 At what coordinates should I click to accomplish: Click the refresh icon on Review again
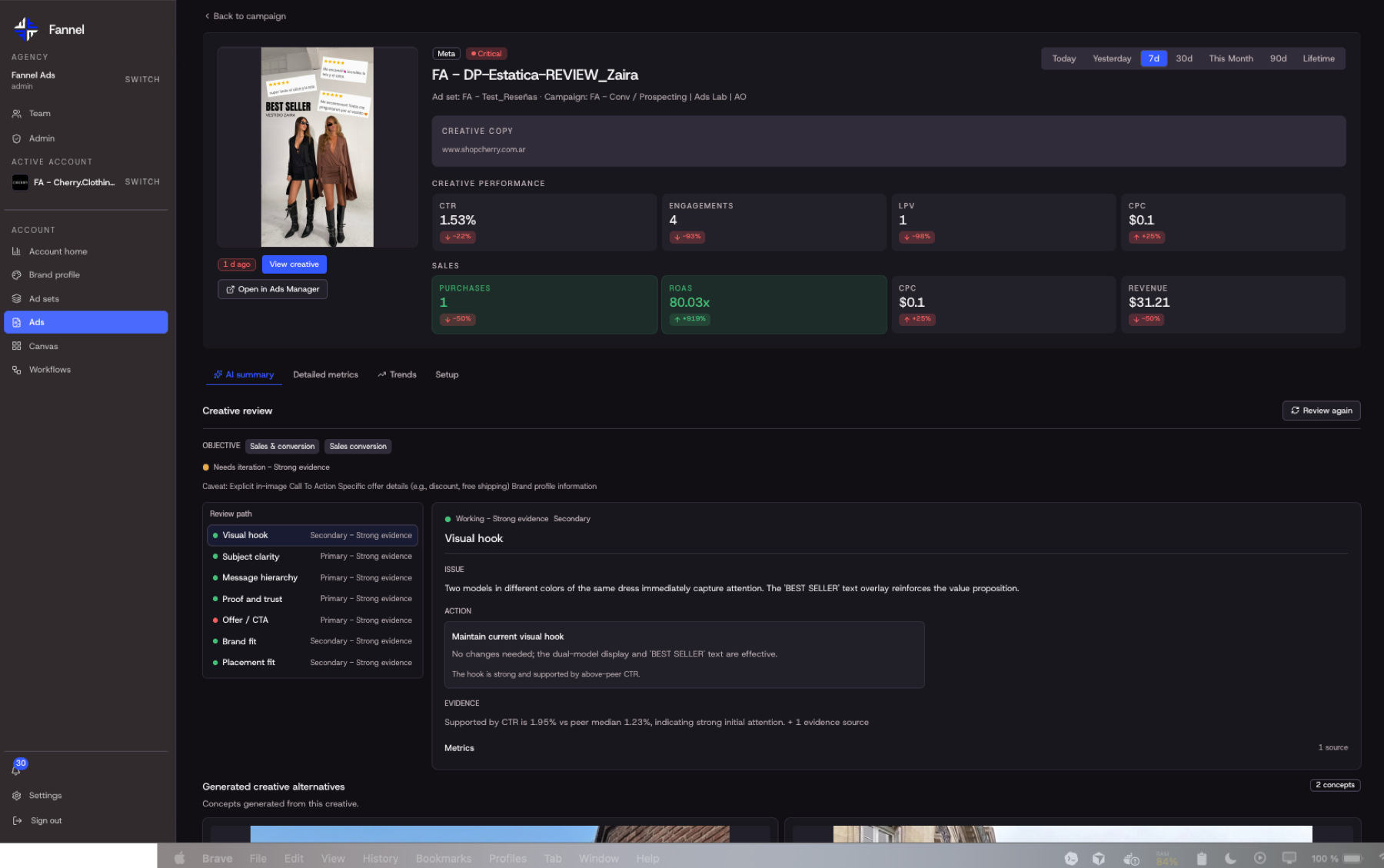(1296, 411)
